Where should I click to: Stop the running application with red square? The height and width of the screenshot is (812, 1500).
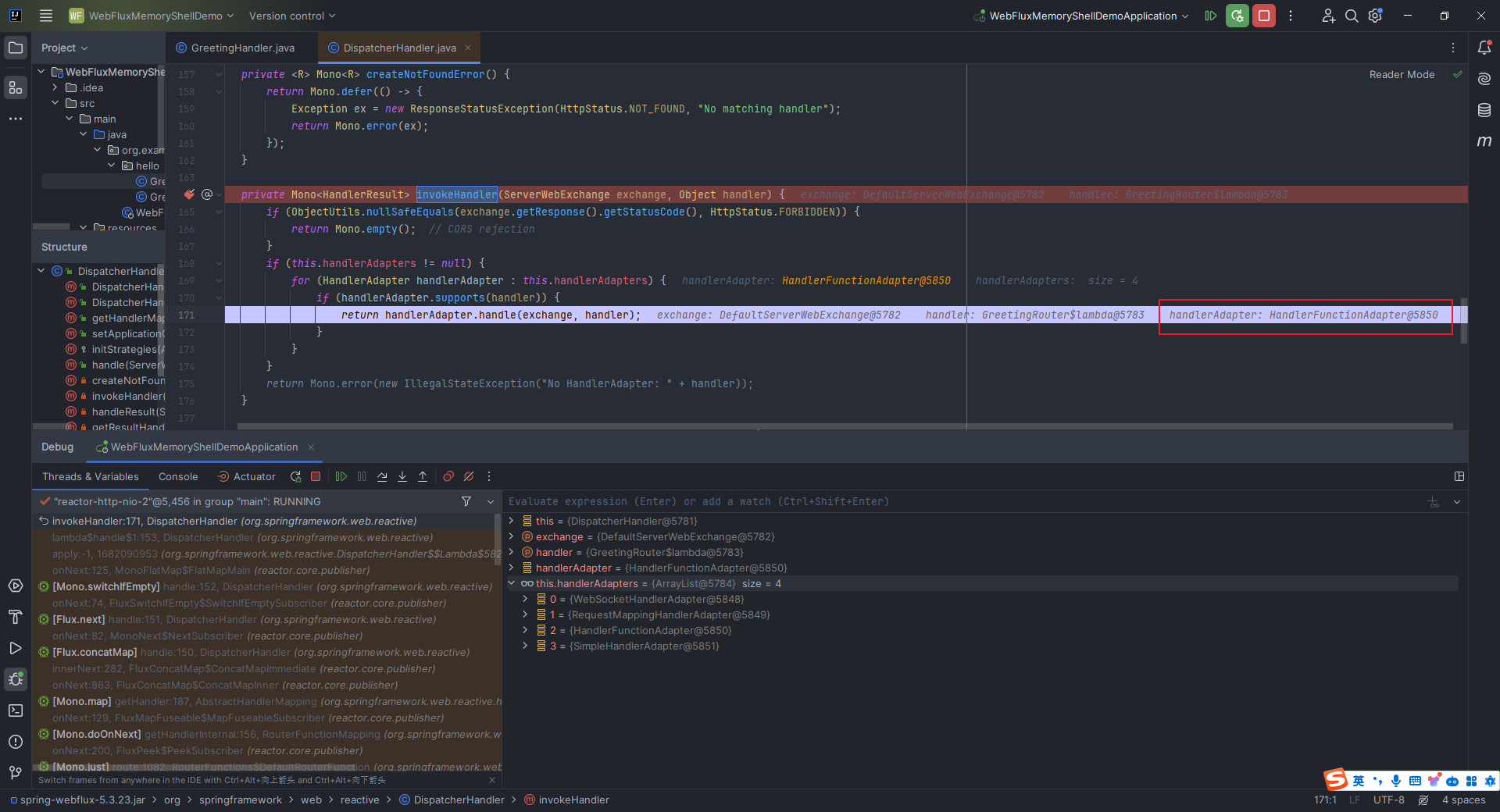(1263, 16)
